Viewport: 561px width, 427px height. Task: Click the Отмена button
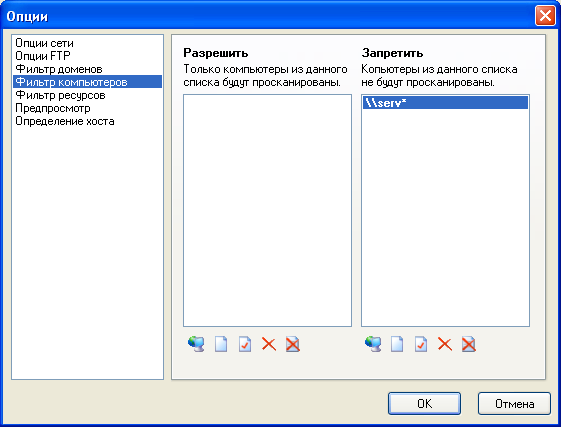tap(514, 404)
